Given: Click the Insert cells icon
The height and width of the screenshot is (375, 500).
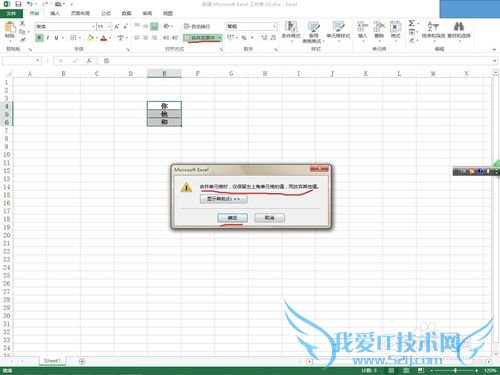Looking at the screenshot, I should point(362,27).
